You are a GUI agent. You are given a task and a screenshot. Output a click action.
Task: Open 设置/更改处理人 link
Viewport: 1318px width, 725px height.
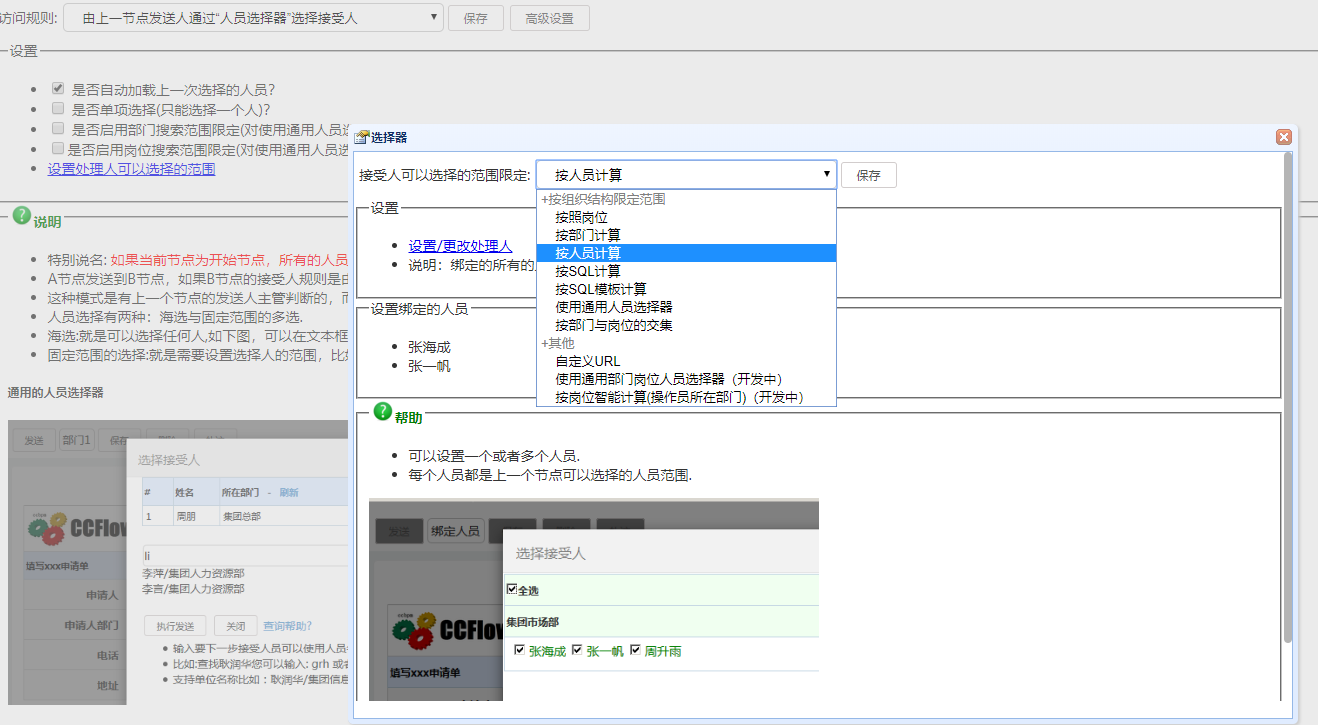tap(460, 246)
